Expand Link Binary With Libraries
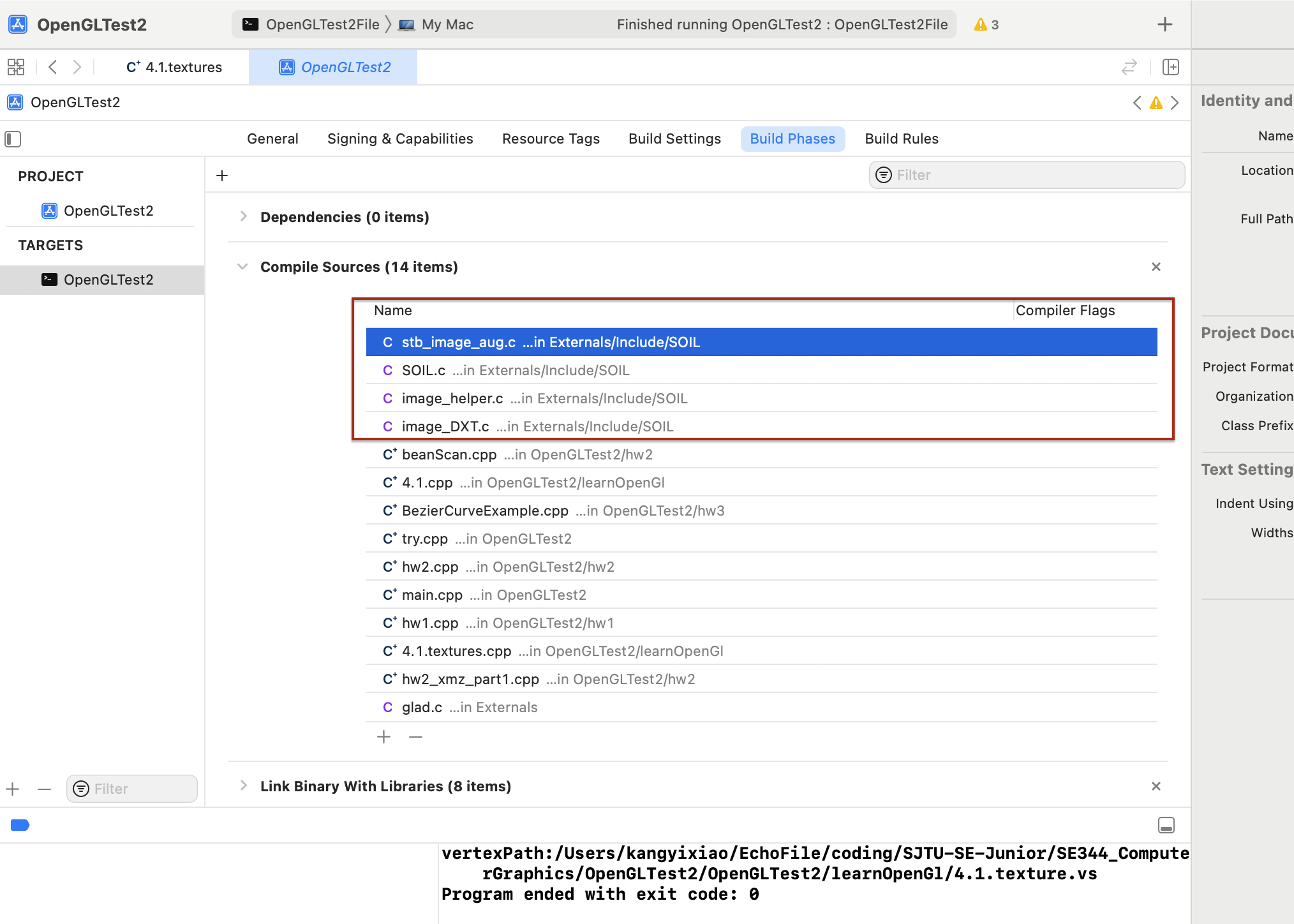 click(243, 786)
